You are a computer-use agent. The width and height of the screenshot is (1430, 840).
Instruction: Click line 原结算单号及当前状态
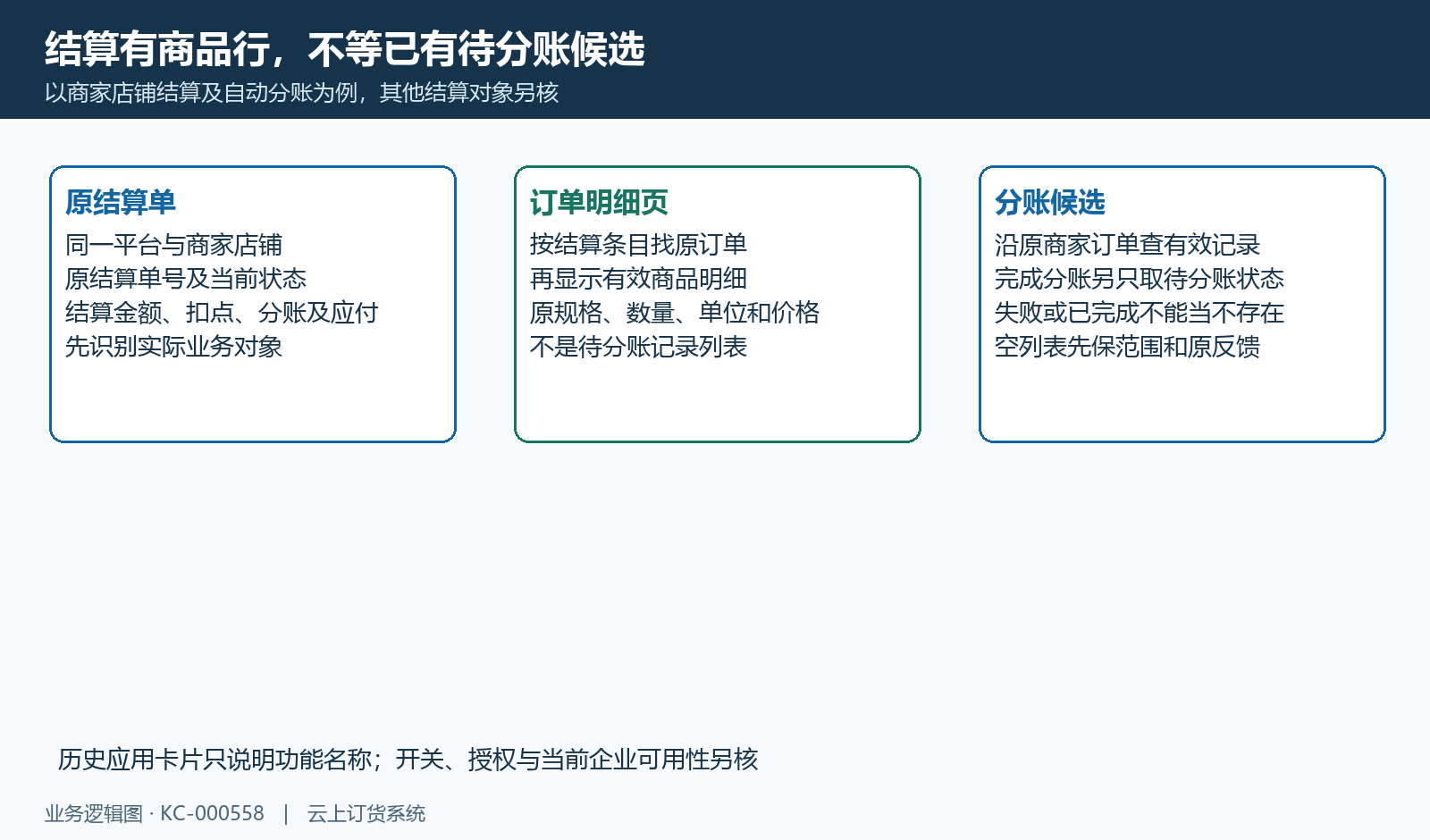tap(186, 279)
